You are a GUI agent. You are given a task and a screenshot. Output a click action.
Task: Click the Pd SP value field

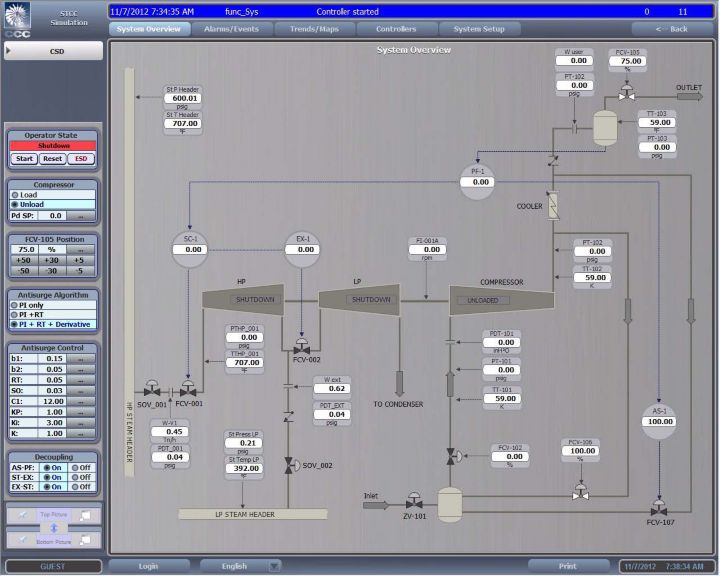click(x=52, y=216)
